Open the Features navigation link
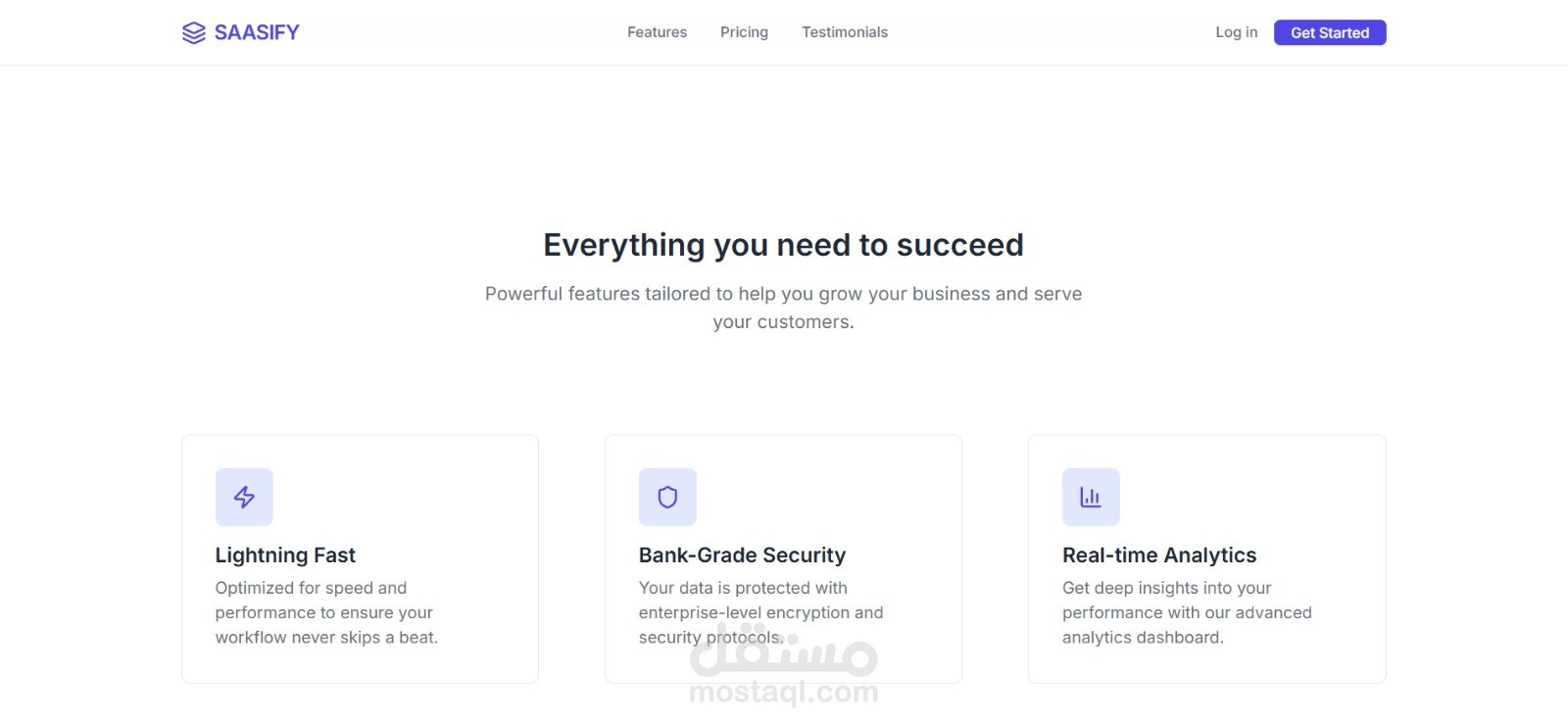The width and height of the screenshot is (1568, 723). tap(657, 32)
